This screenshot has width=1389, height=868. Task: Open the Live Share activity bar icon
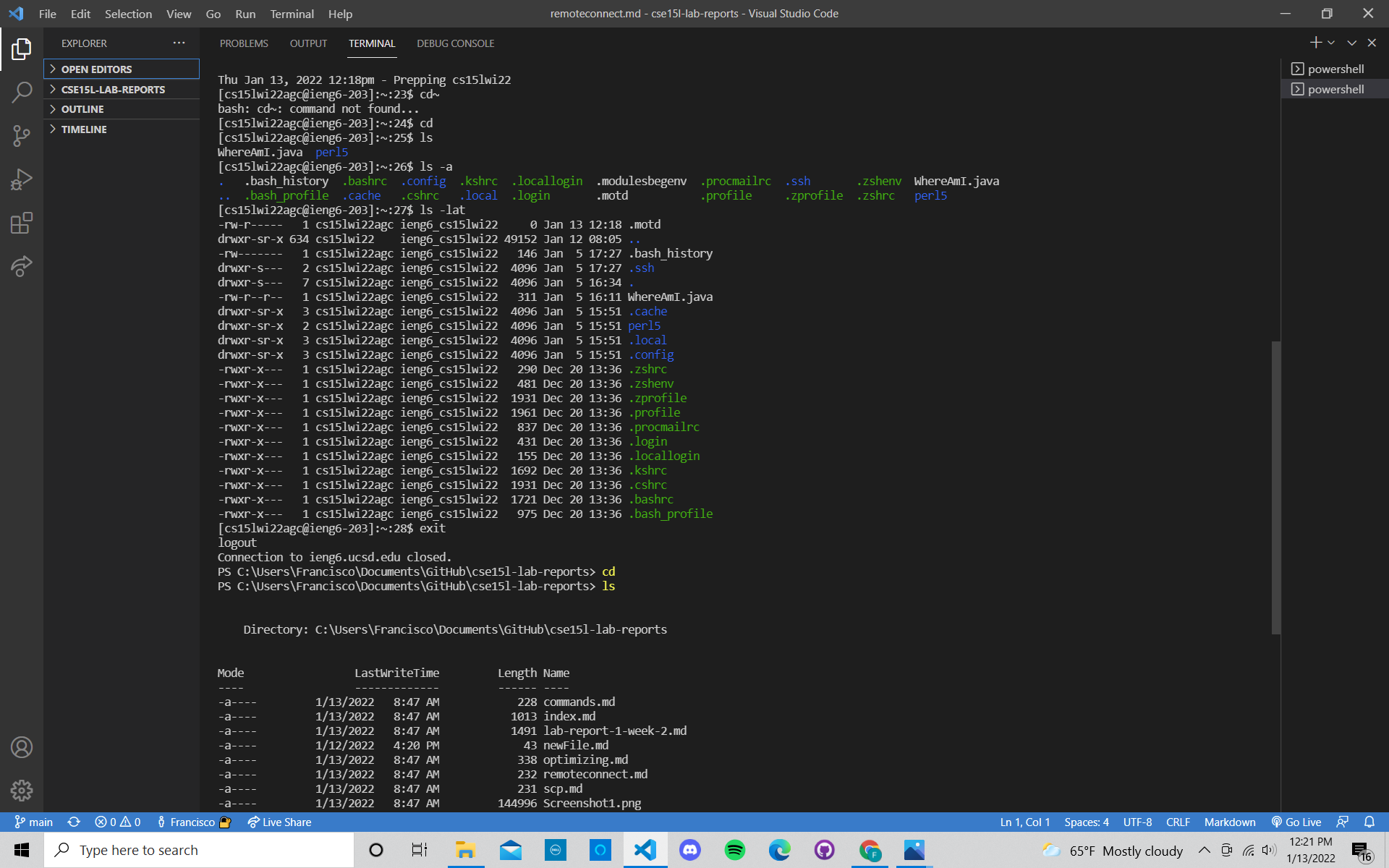pyautogui.click(x=22, y=266)
